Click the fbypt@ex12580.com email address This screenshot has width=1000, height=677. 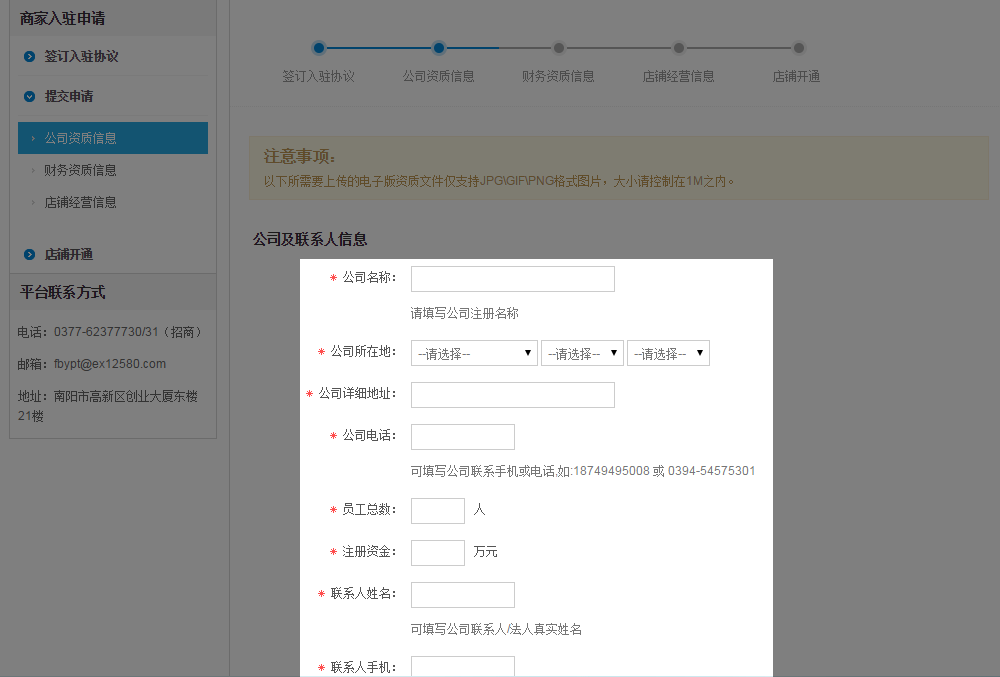pos(110,364)
